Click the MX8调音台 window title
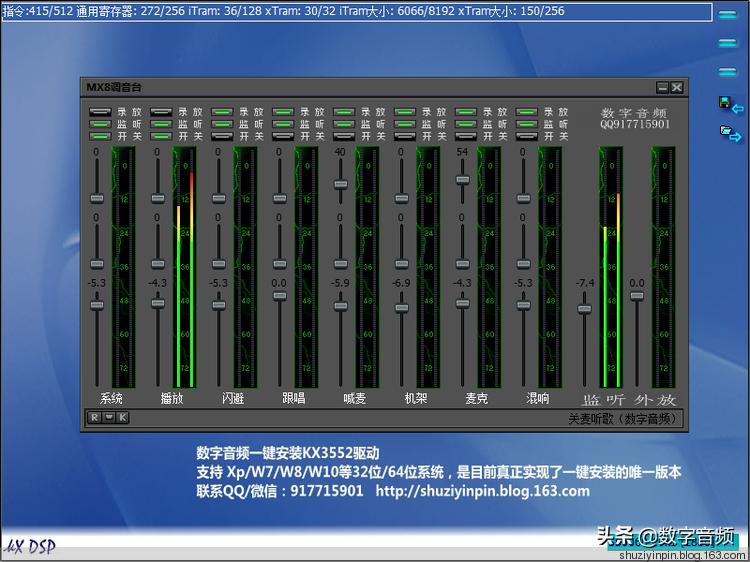Viewport: 750px width, 562px height. point(114,87)
